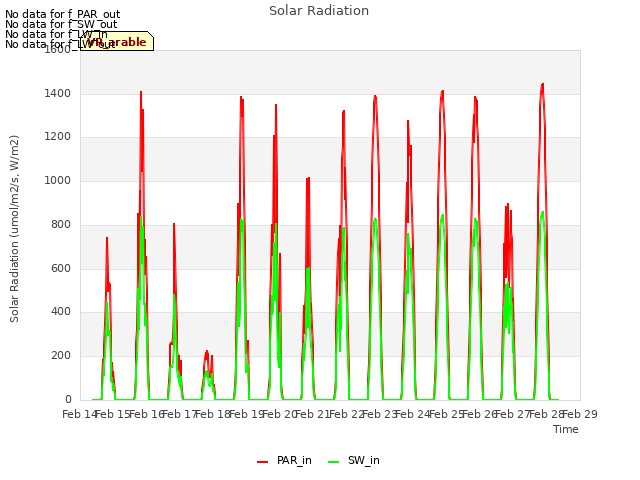Click the 800 y-axis tick label
The image size is (640, 480).
pos(61,224)
